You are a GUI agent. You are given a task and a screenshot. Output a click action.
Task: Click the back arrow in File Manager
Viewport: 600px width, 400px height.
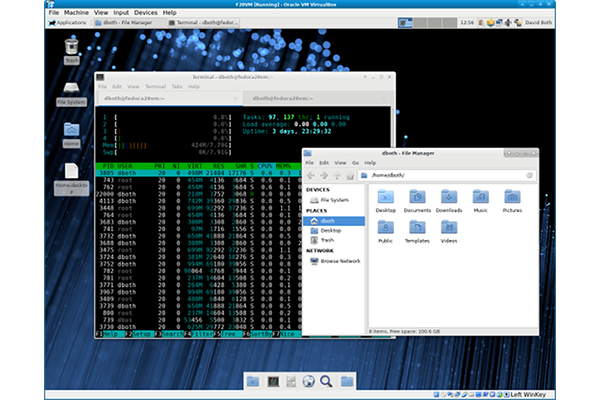click(310, 174)
